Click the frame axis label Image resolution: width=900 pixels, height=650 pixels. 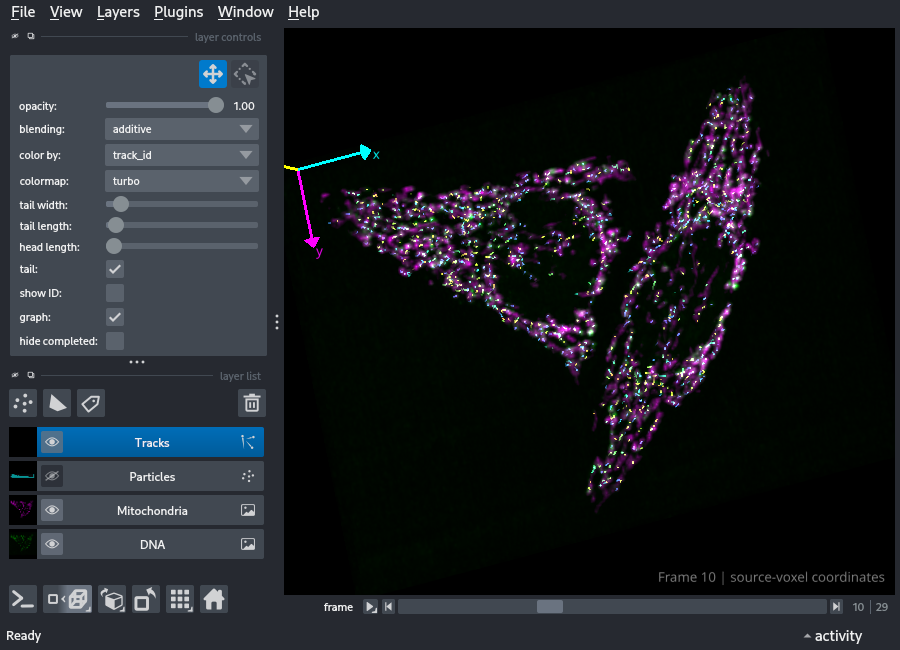338,607
